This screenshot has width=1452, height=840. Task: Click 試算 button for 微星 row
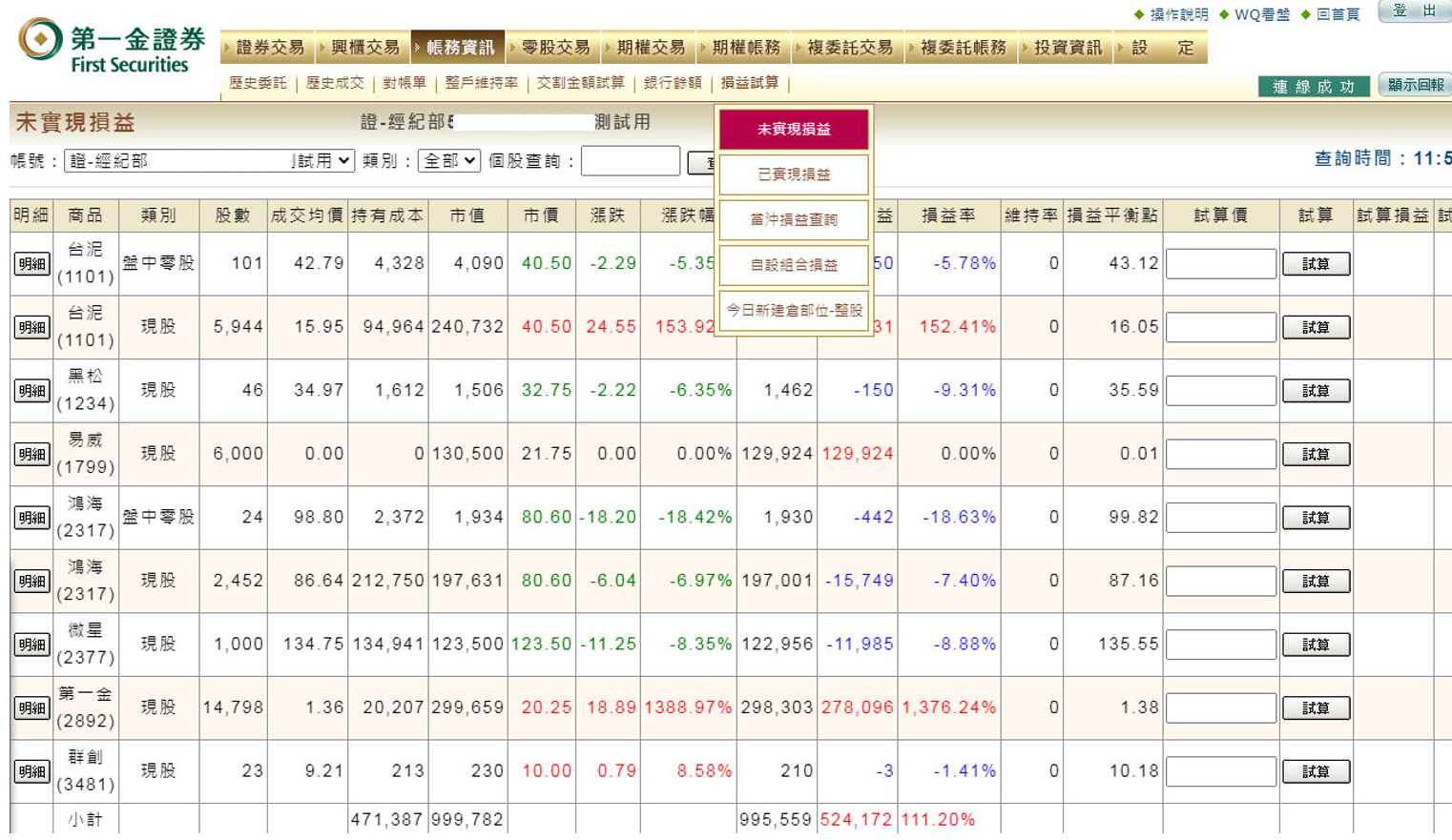1316,645
